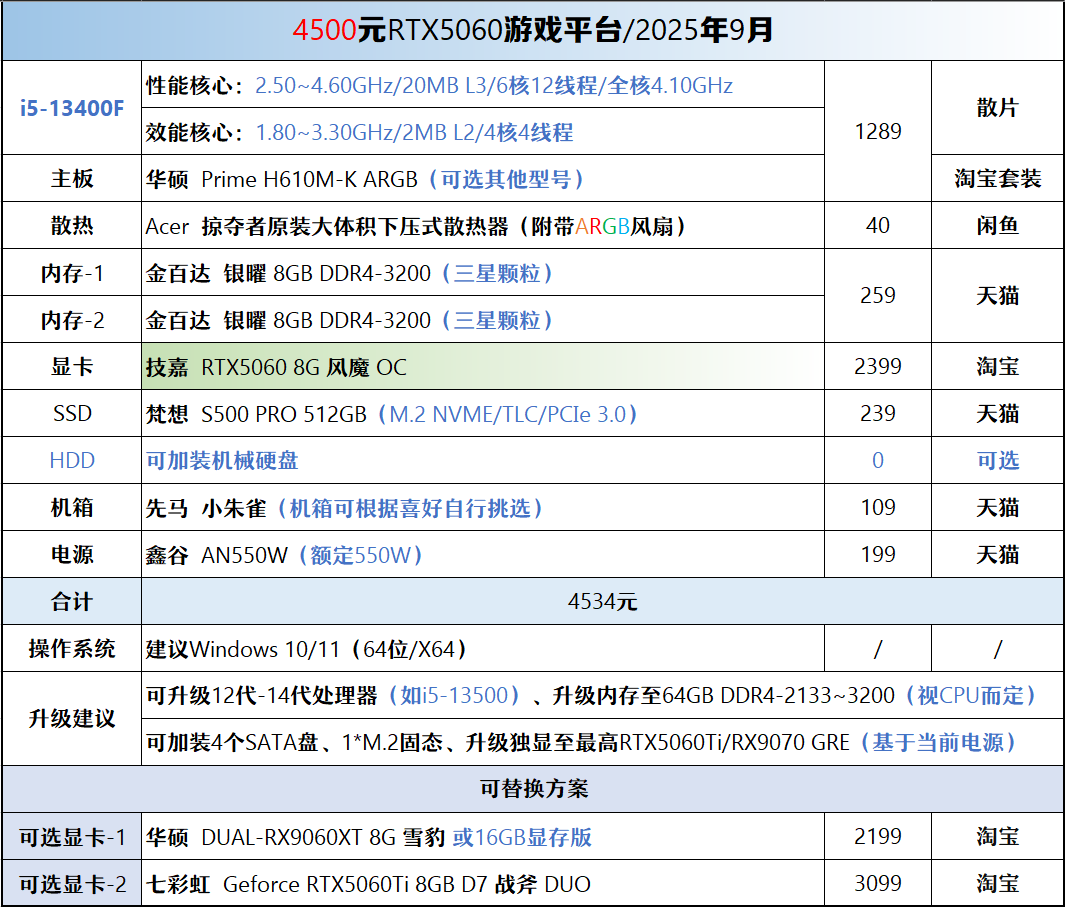Screen dimensions: 1065x907
Task: Click the "升级建议" row label
Action: [72, 719]
